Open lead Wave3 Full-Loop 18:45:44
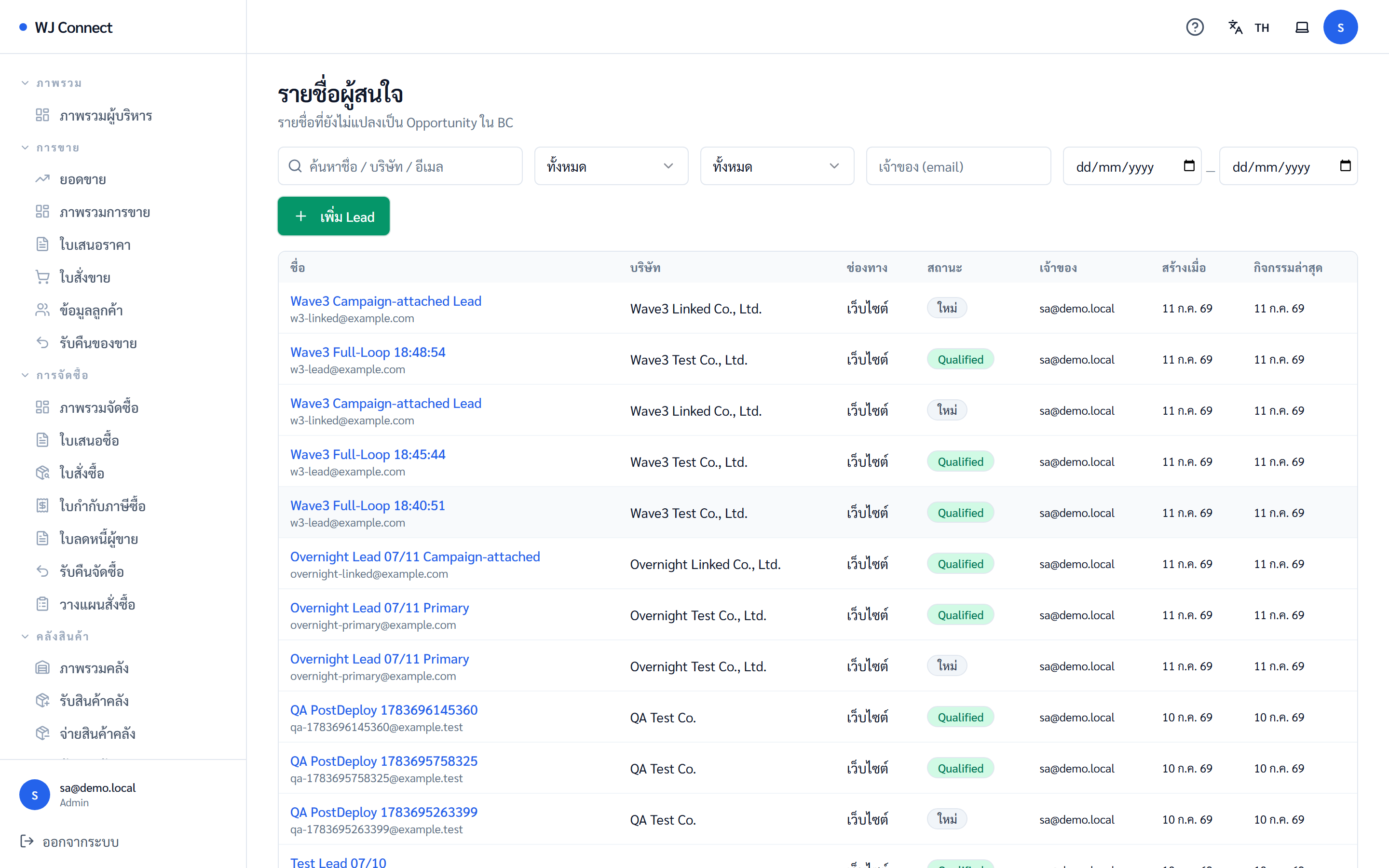This screenshot has width=1389, height=868. (368, 454)
